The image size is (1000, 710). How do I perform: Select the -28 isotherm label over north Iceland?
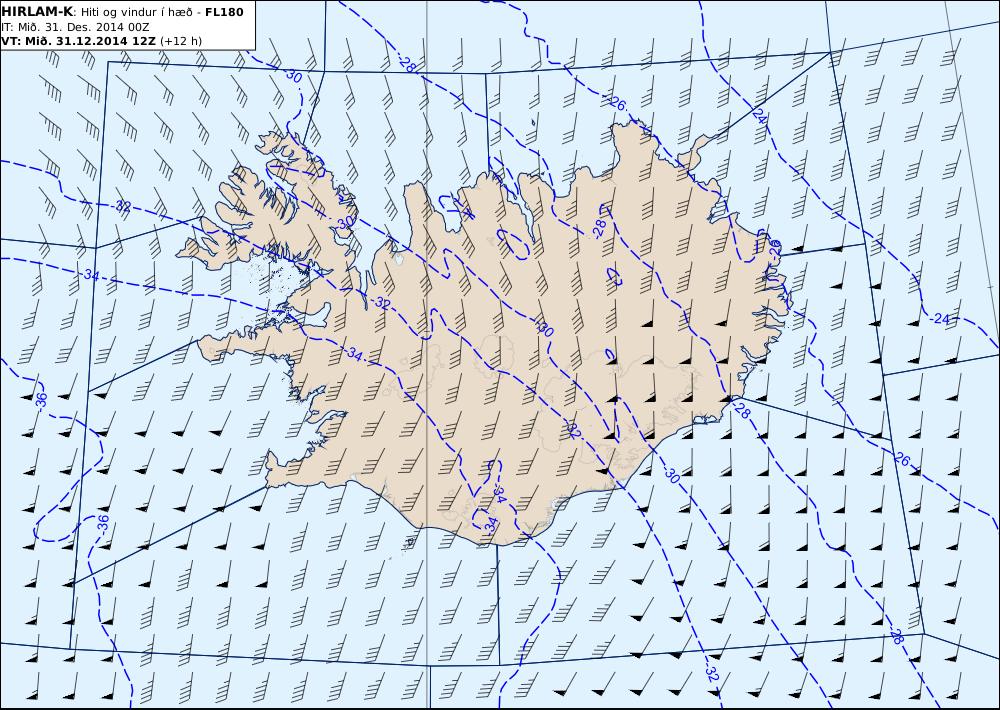599,228
